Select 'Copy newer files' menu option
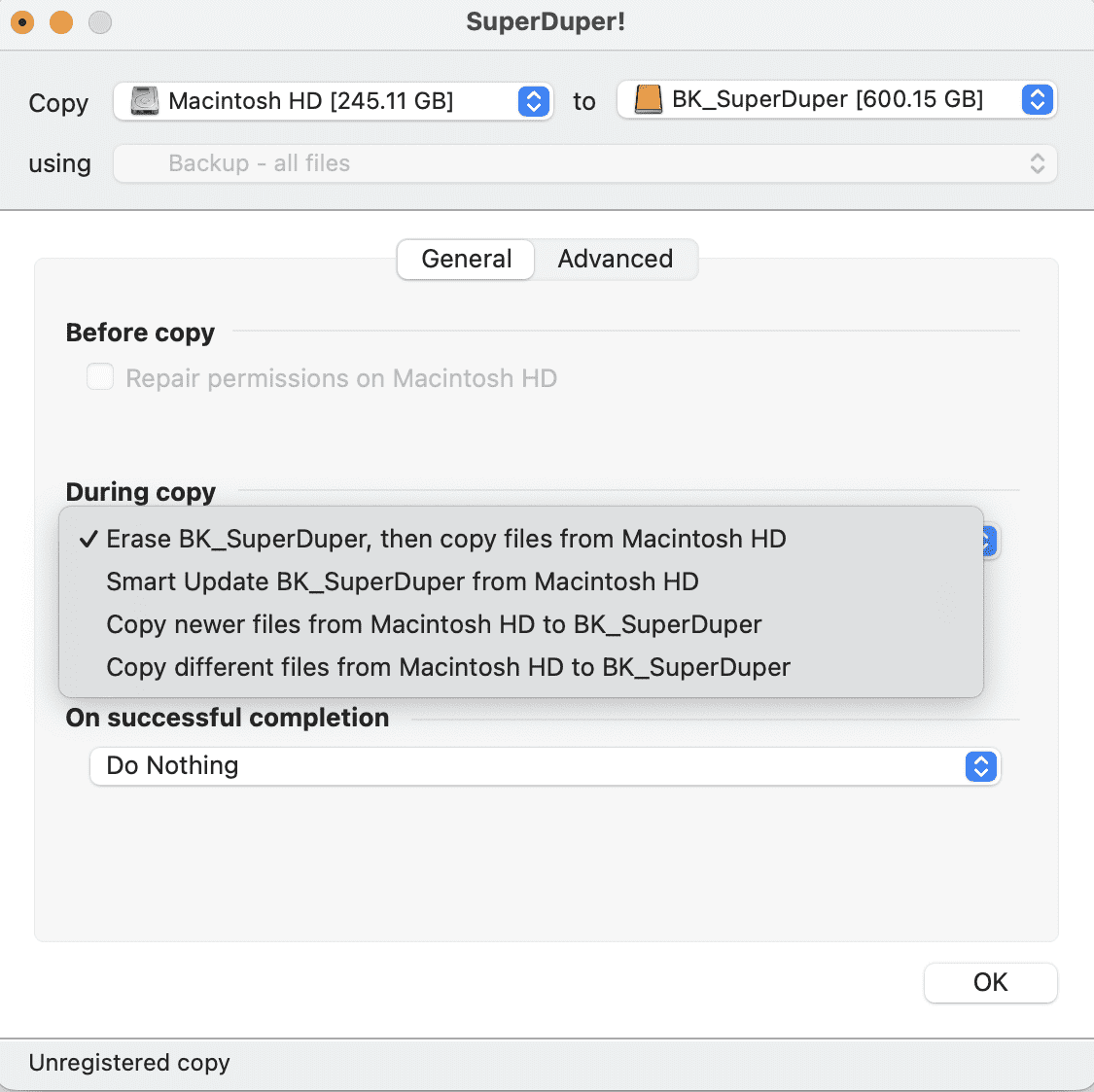The height and width of the screenshot is (1092, 1094). (x=521, y=624)
